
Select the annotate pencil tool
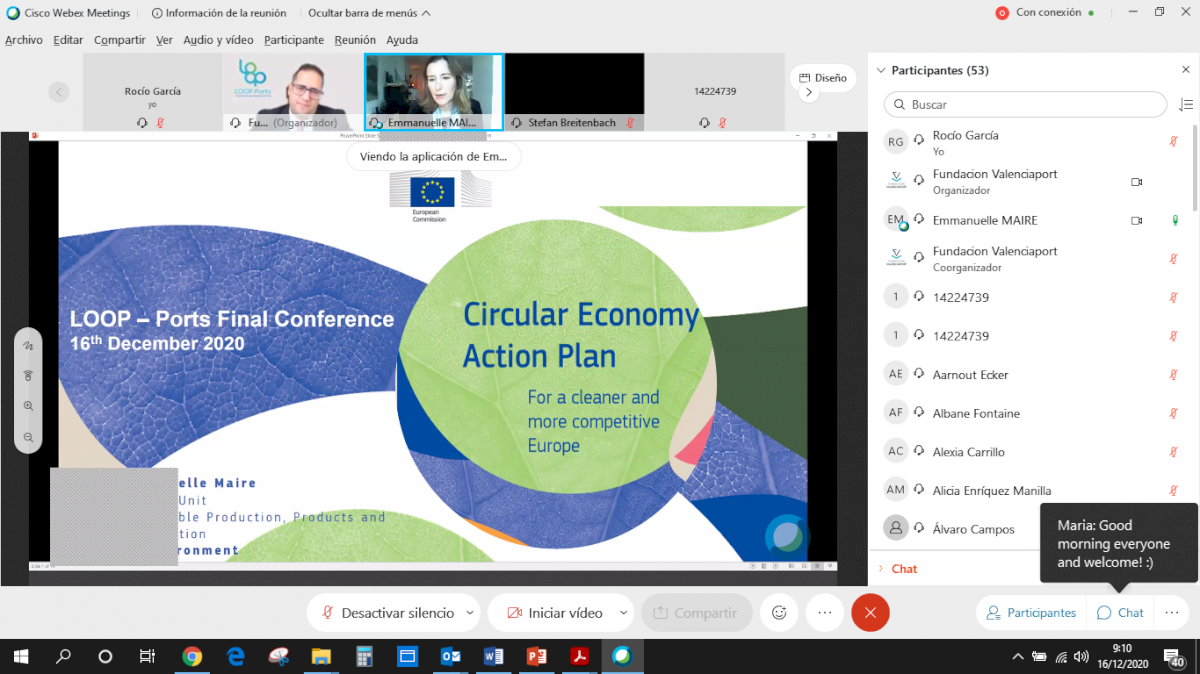pos(28,345)
